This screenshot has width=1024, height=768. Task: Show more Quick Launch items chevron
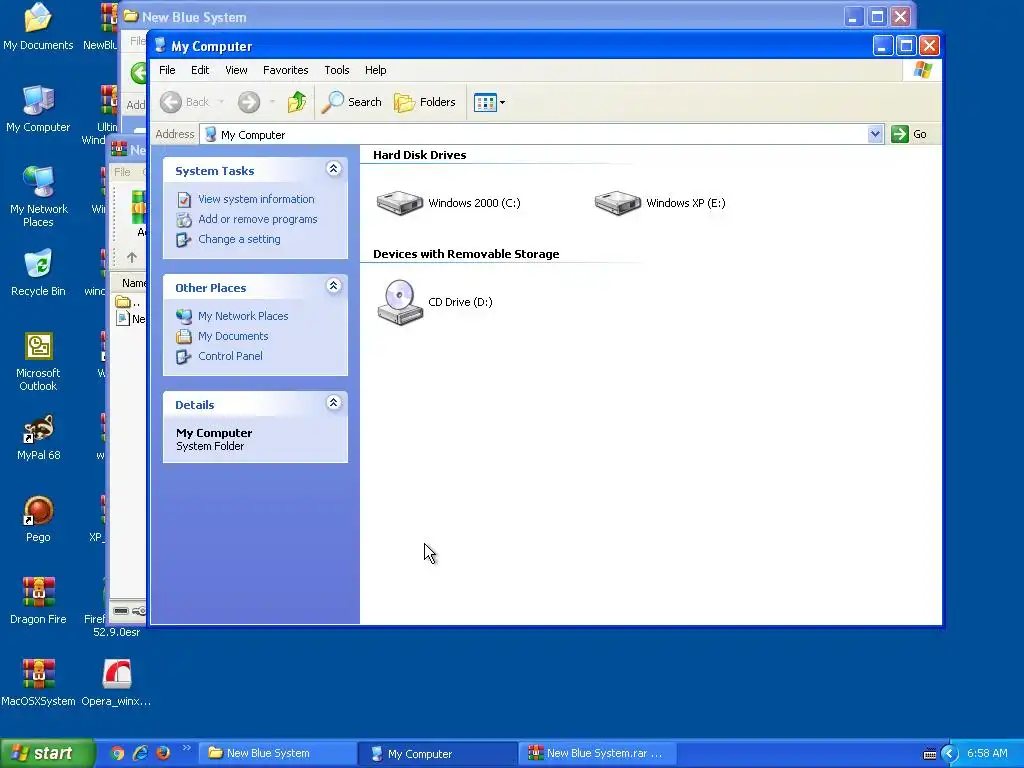point(186,748)
